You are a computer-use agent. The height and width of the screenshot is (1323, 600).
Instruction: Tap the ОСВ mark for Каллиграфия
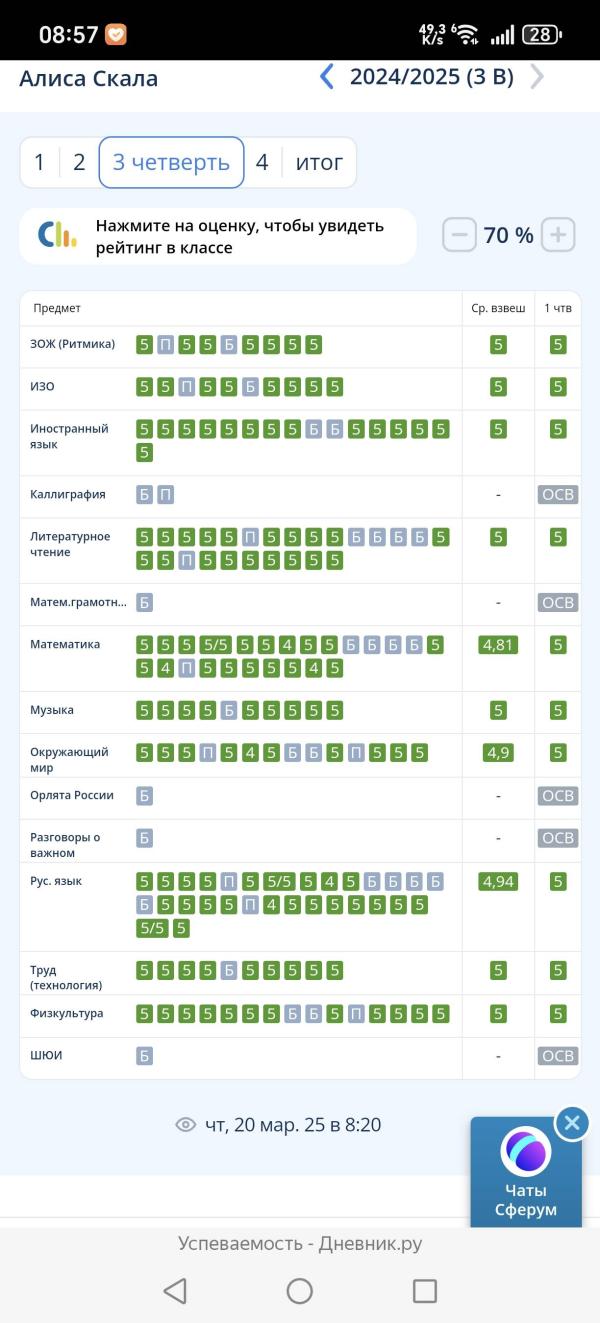[558, 495]
